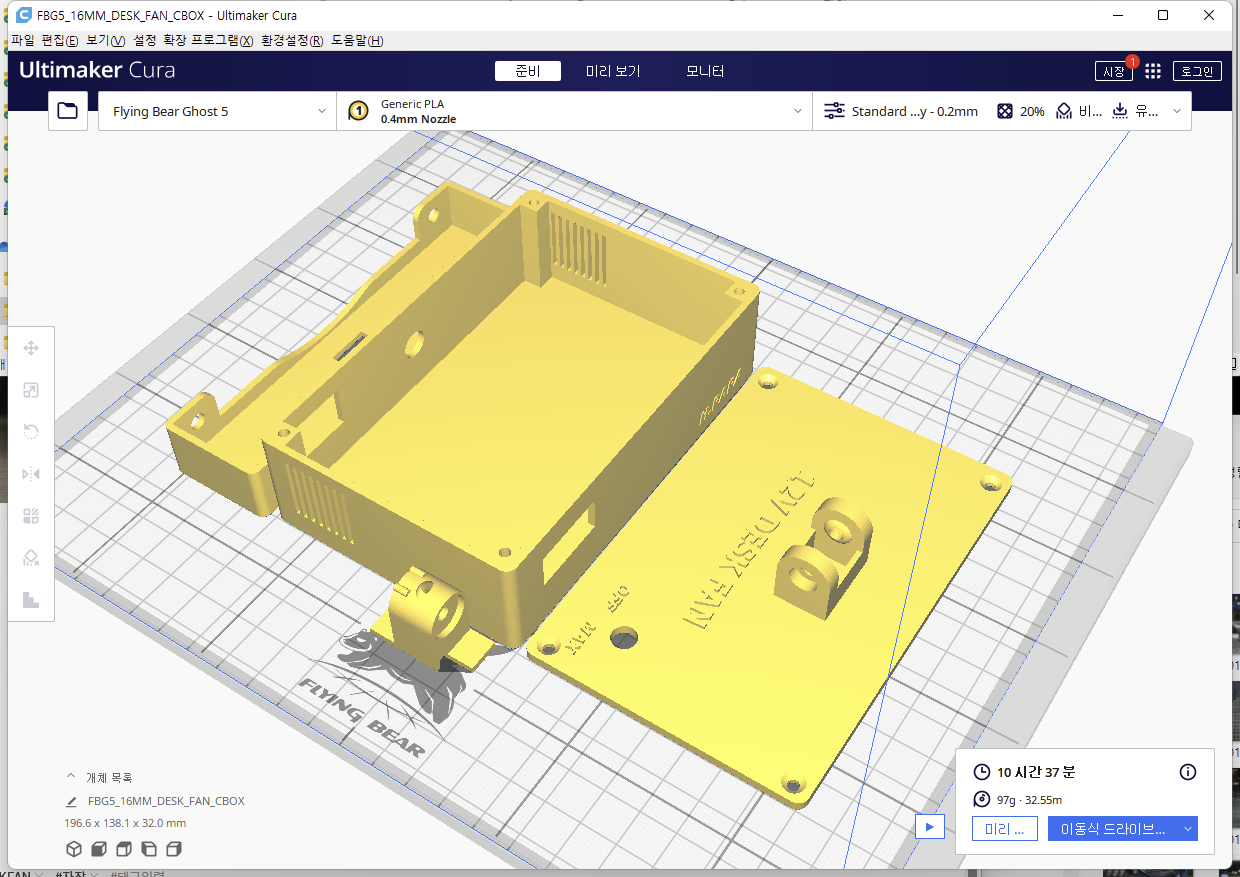Open the 설정 menu

(144, 41)
